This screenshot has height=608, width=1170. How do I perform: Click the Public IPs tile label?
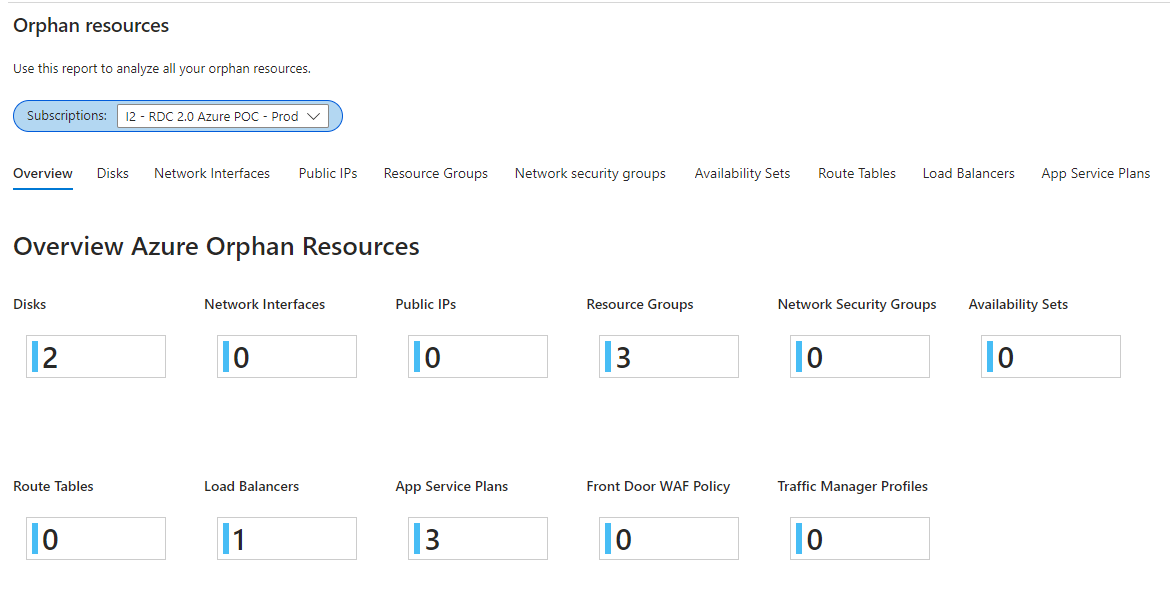coord(426,304)
